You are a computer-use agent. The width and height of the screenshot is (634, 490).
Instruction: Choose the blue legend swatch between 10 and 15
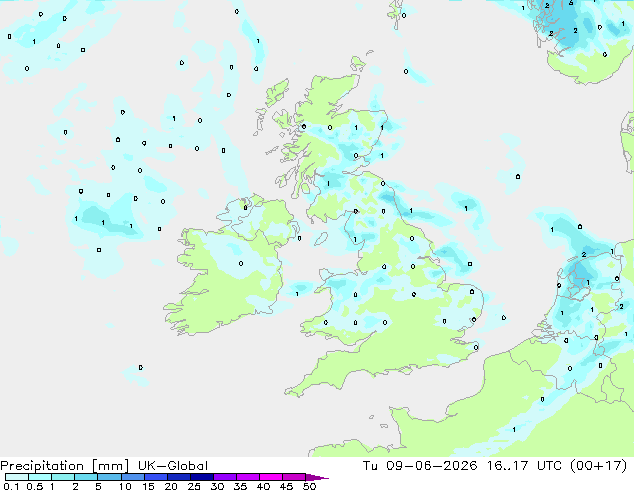point(132,477)
